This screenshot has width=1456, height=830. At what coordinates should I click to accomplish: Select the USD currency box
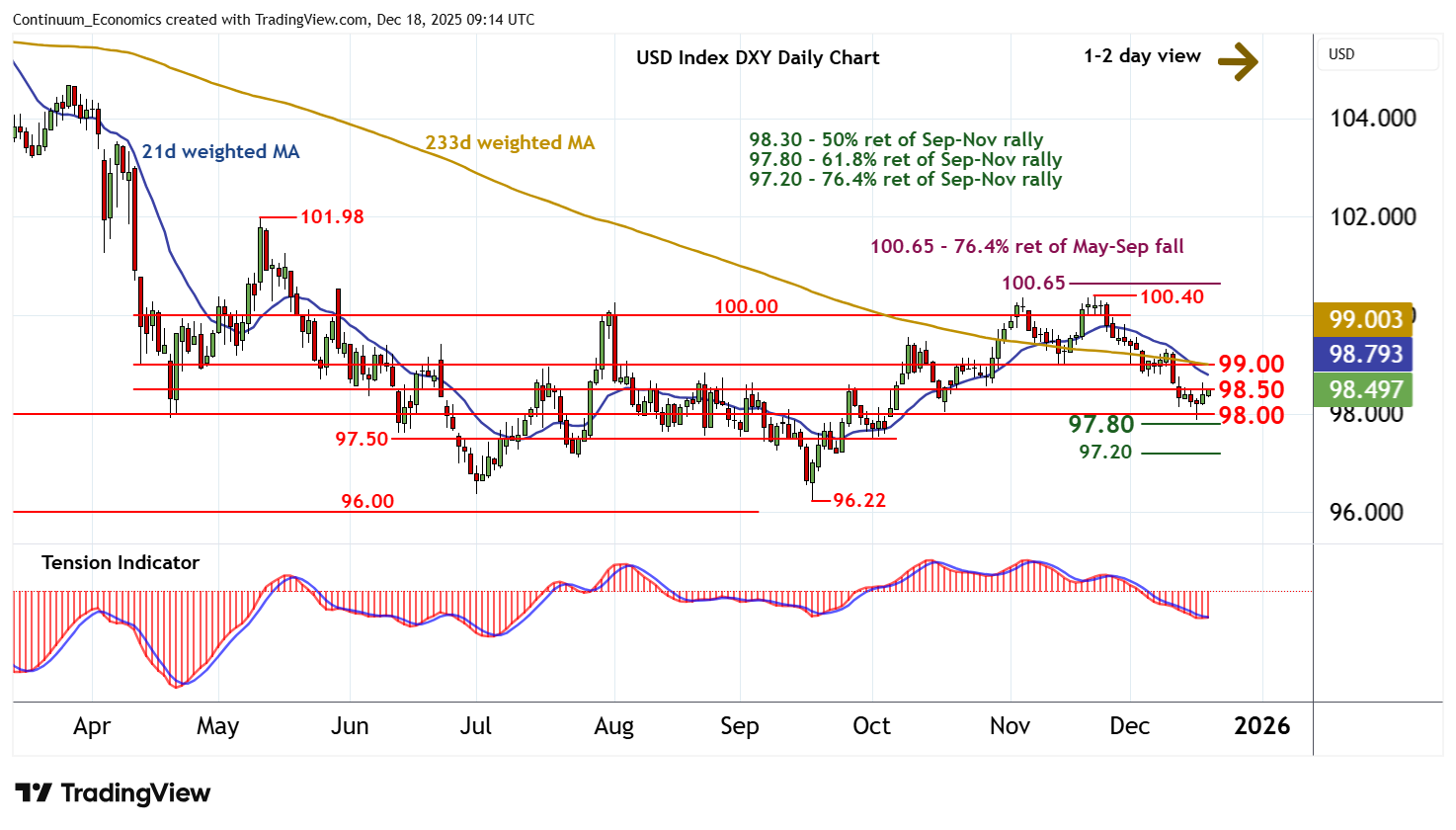(1377, 54)
